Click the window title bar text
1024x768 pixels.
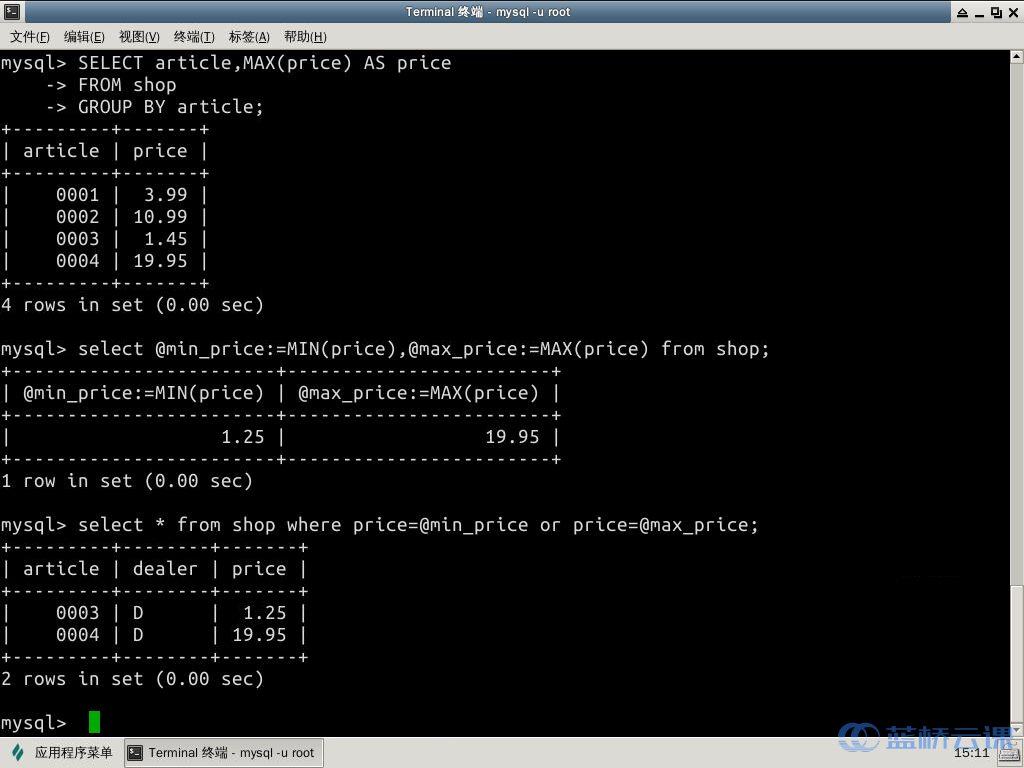click(x=487, y=12)
